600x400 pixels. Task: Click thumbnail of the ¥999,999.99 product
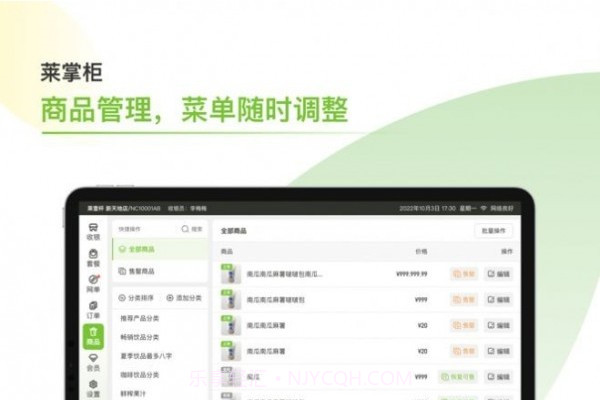point(231,274)
